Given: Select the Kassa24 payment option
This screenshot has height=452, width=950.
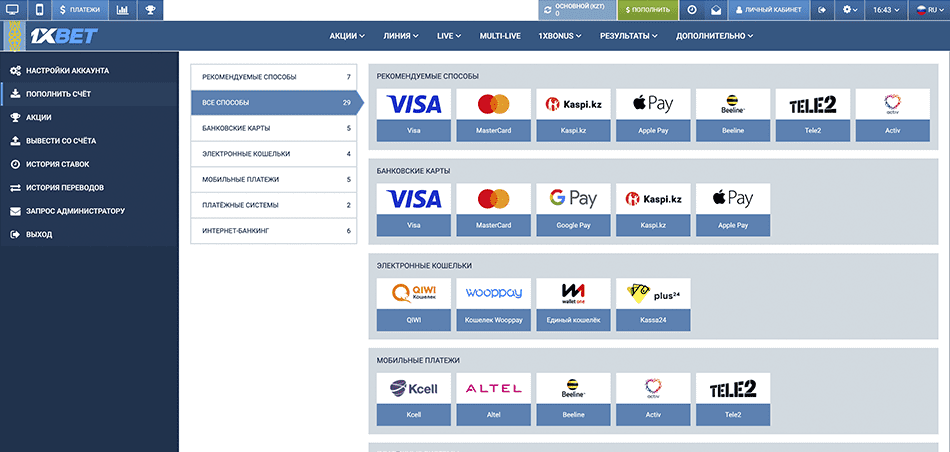Looking at the screenshot, I should [x=653, y=304].
